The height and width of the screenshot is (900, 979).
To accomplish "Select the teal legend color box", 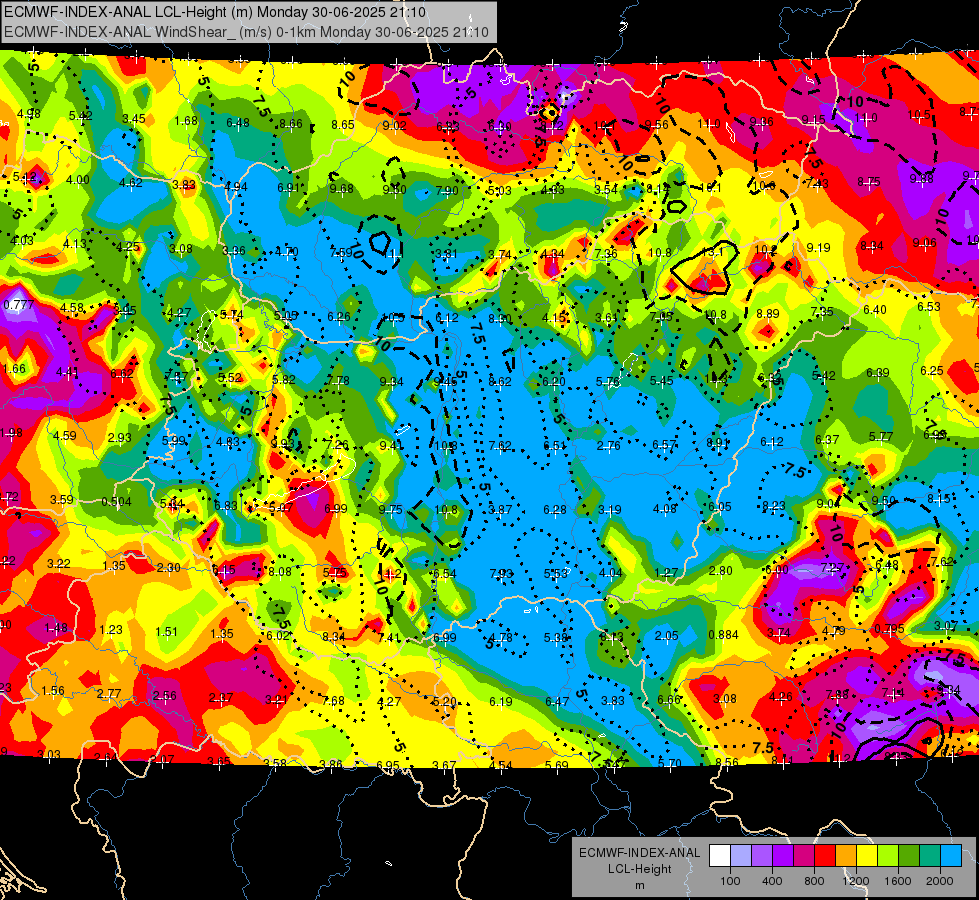I will 930,856.
